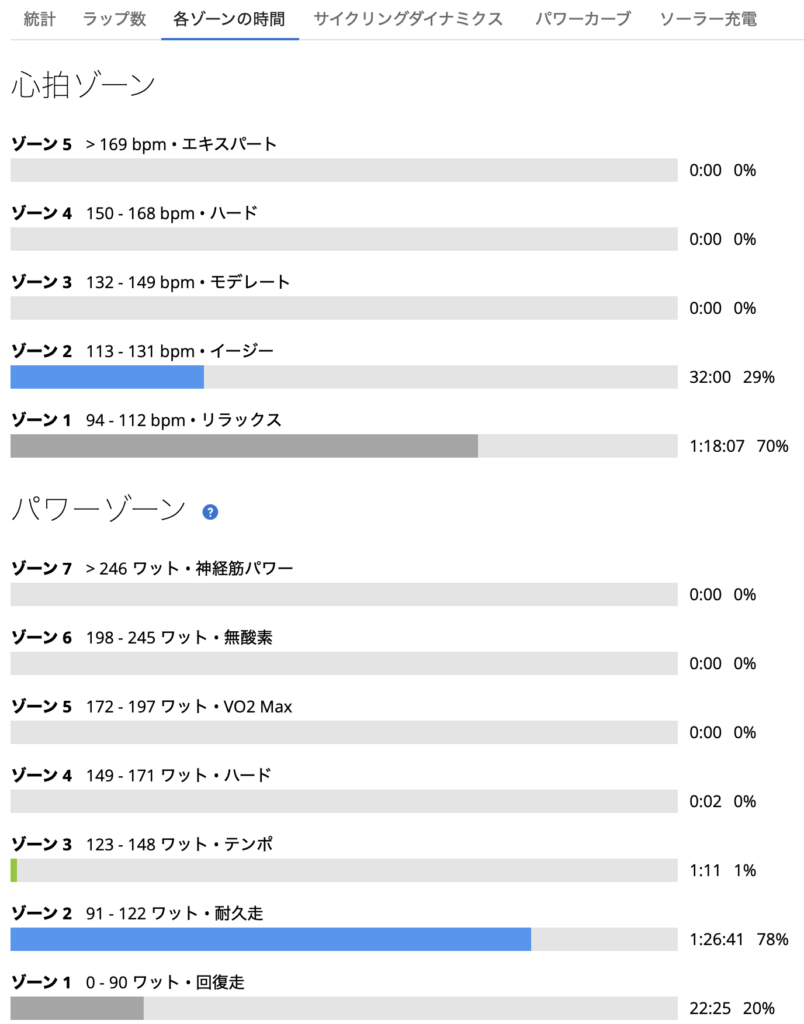The width and height of the screenshot is (804, 1024).
Task: Select the 各ゾーンの時間 tab
Action: point(229,19)
